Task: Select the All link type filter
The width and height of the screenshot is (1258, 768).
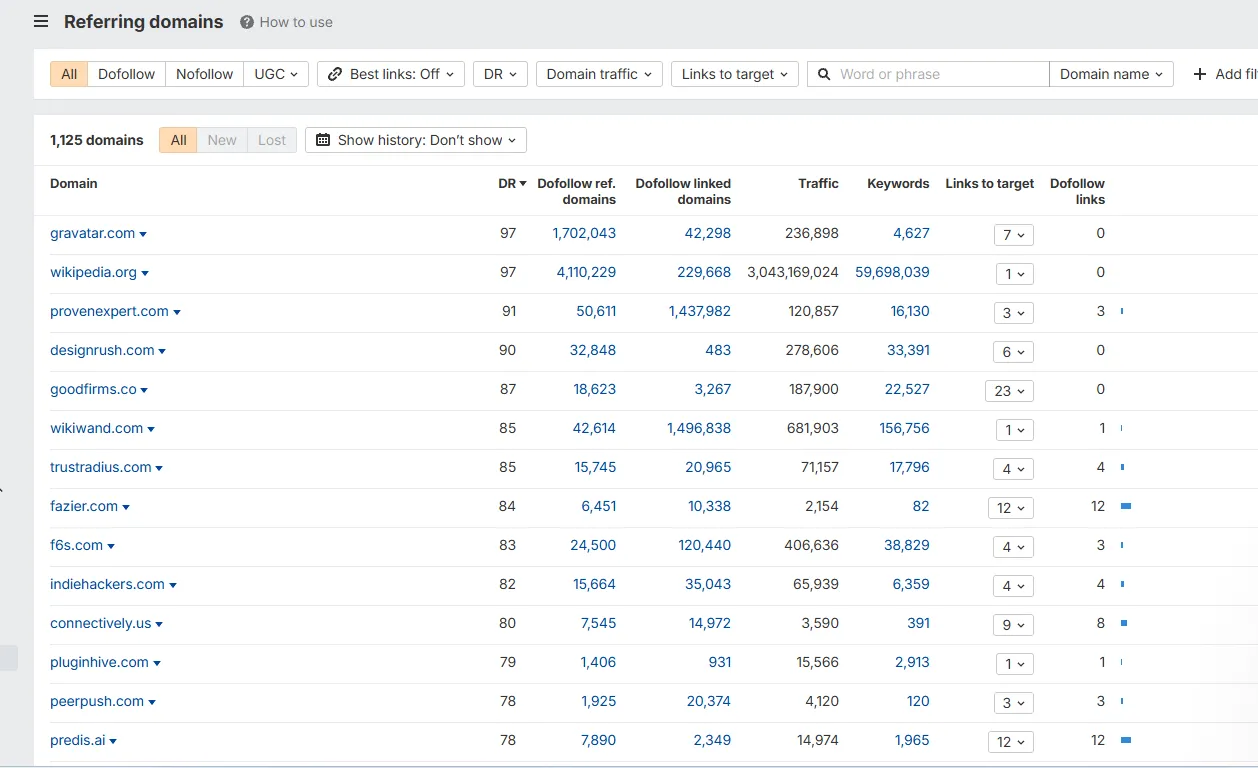Action: tap(69, 74)
